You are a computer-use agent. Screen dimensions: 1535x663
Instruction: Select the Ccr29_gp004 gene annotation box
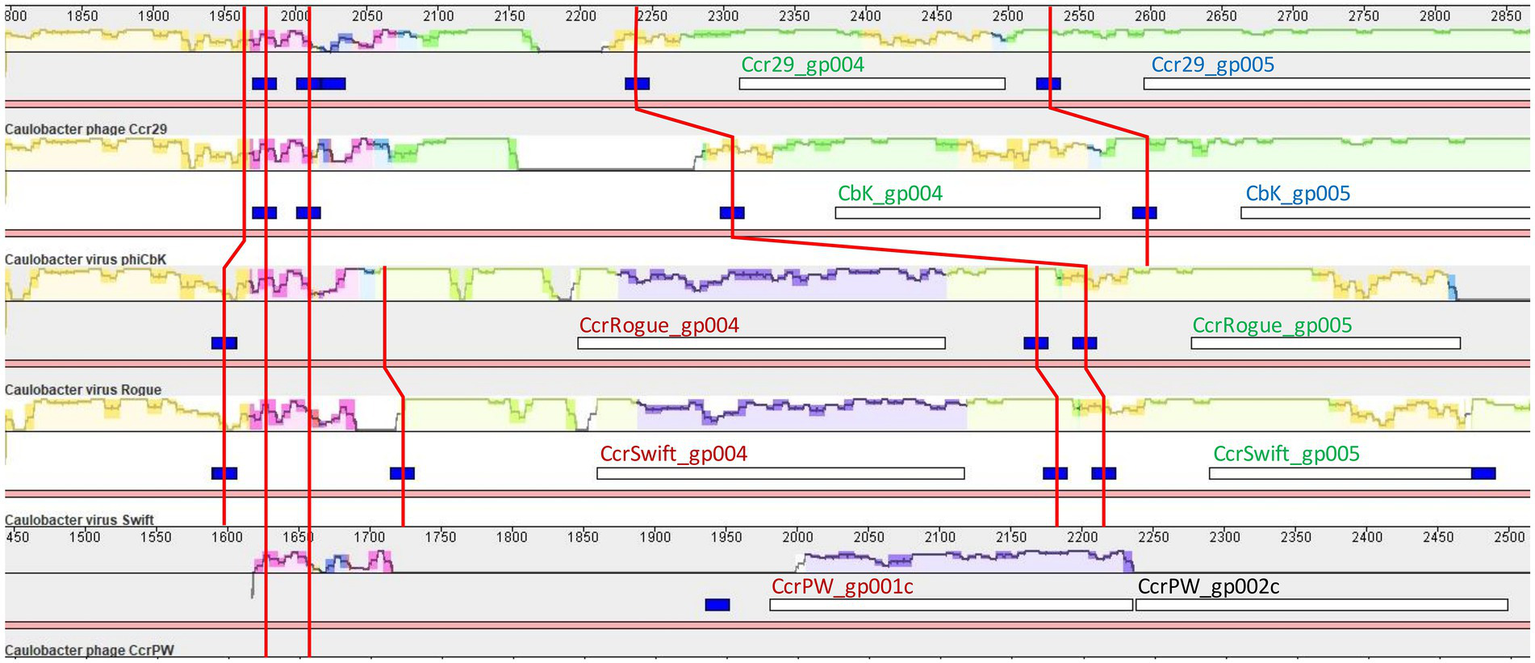tap(871, 84)
